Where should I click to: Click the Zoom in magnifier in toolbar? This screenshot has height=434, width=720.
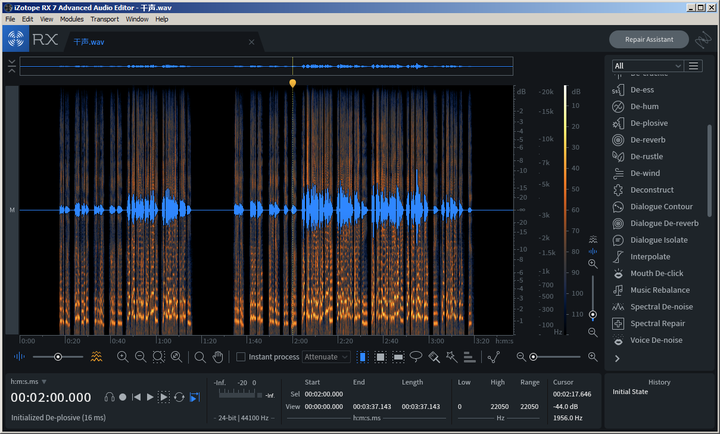coord(123,357)
